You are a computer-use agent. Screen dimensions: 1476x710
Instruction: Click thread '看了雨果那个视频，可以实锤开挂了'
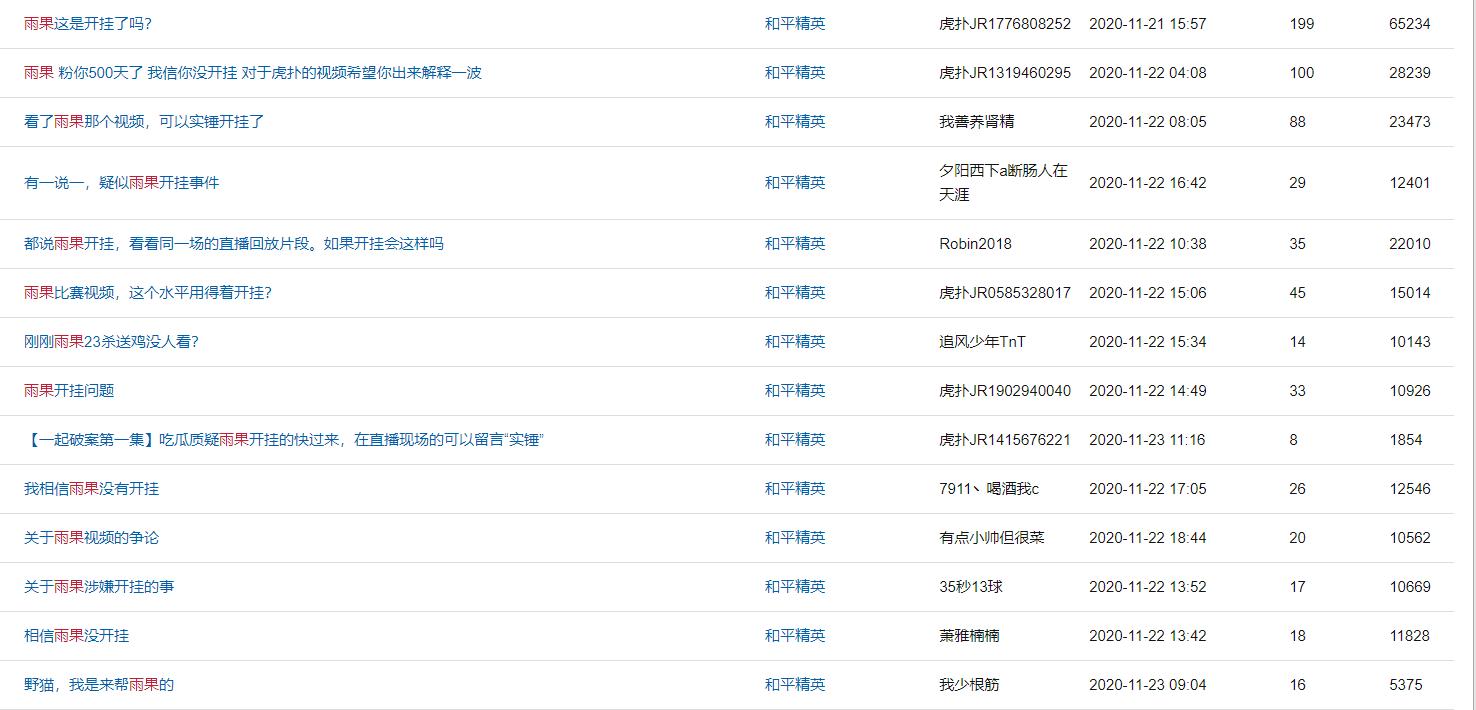[144, 122]
